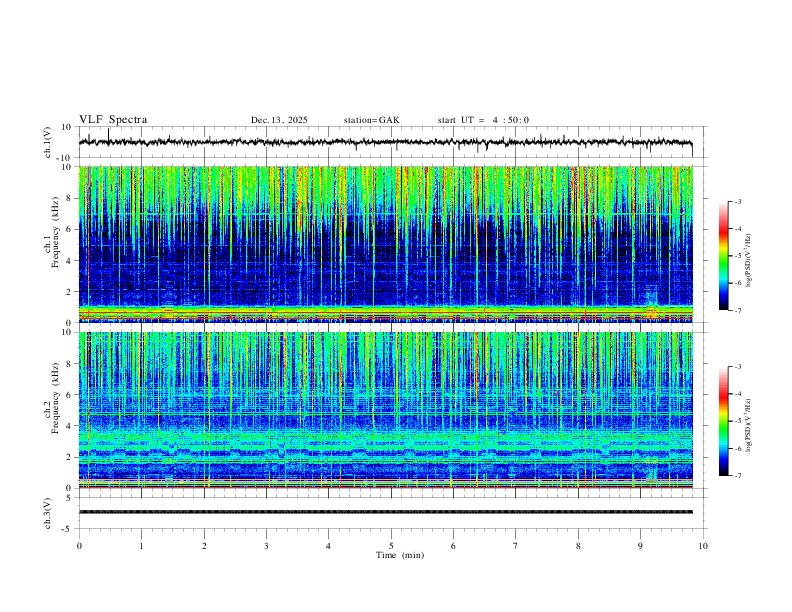Click the ch.2 spectrogram color bar
Screen dimensions: 792x612
pos(723,421)
